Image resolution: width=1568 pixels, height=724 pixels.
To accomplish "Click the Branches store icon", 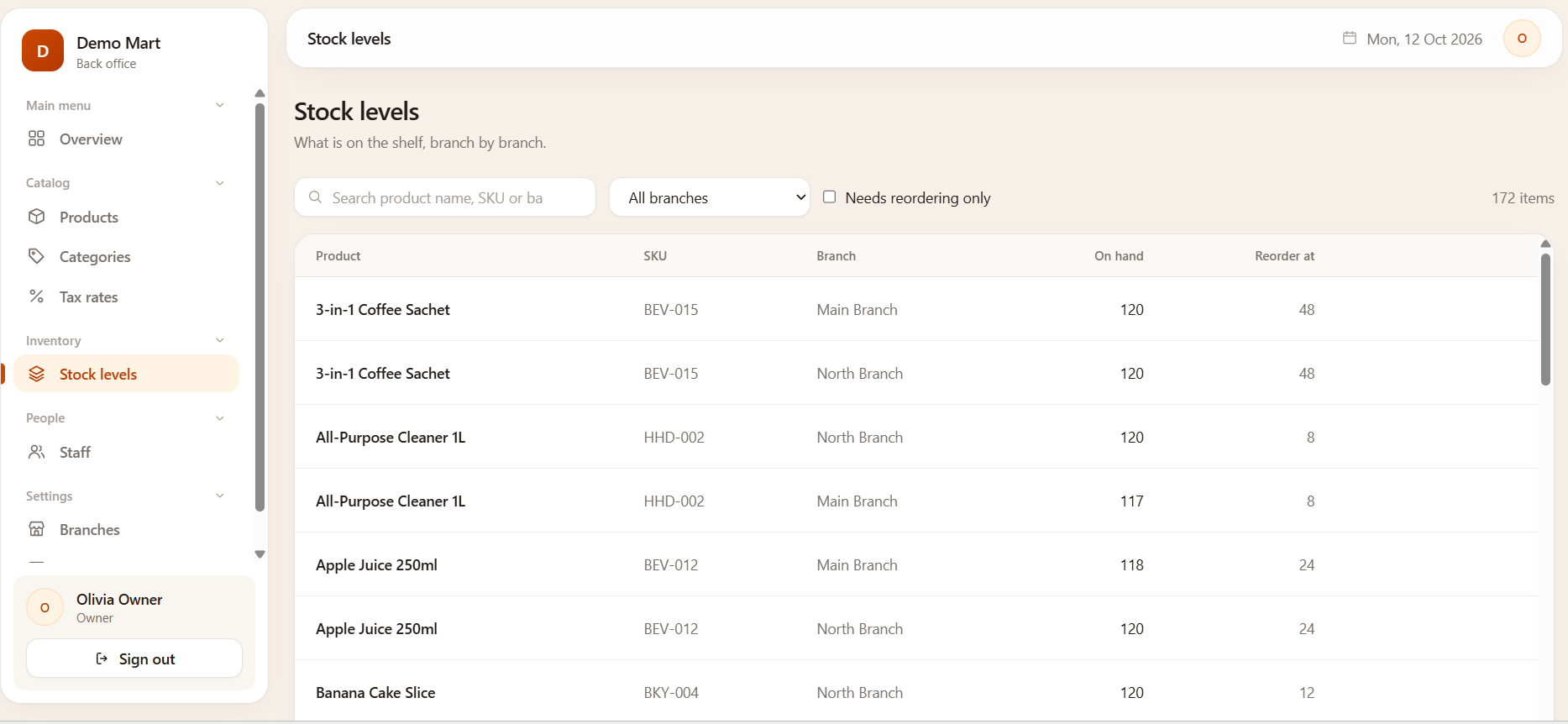I will click(36, 529).
